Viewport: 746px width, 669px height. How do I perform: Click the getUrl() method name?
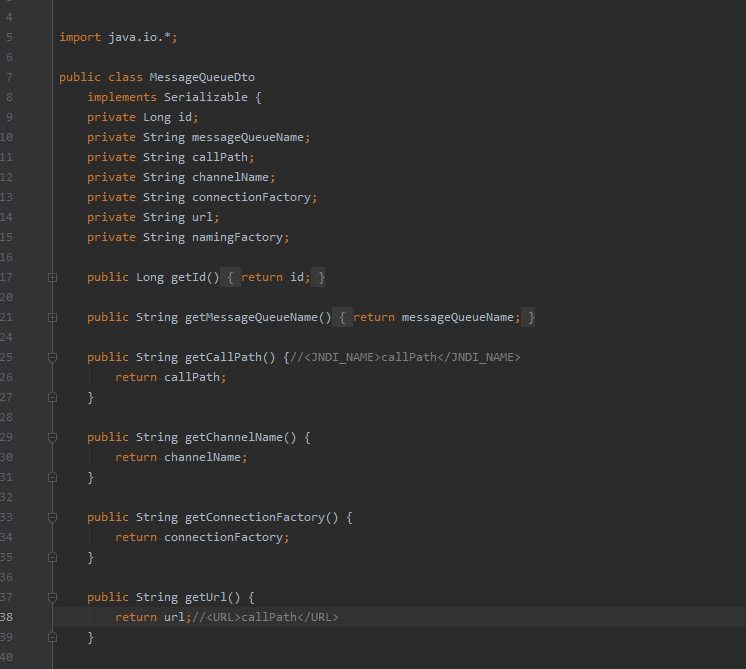tap(206, 597)
